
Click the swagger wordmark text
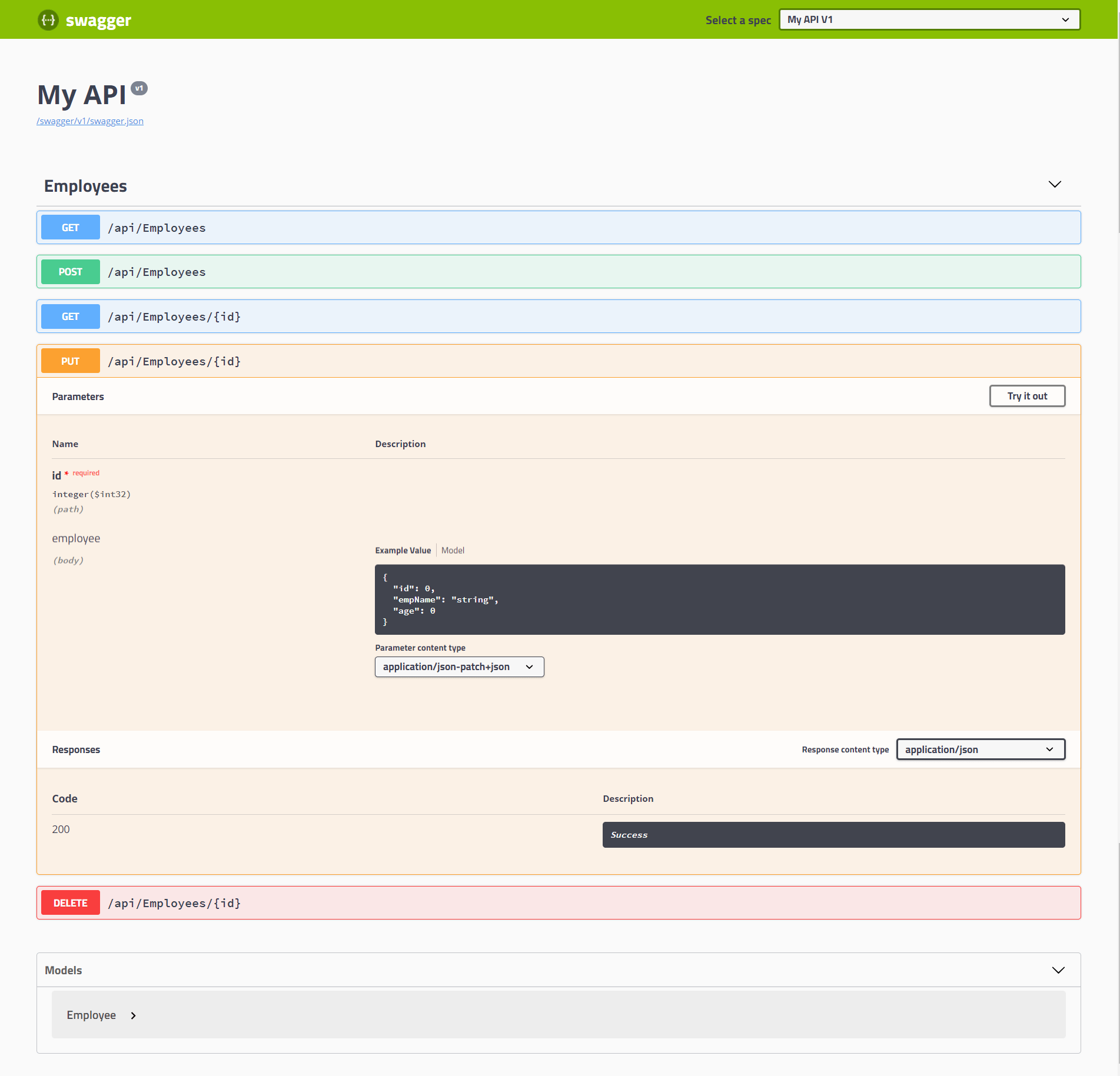coord(98,21)
